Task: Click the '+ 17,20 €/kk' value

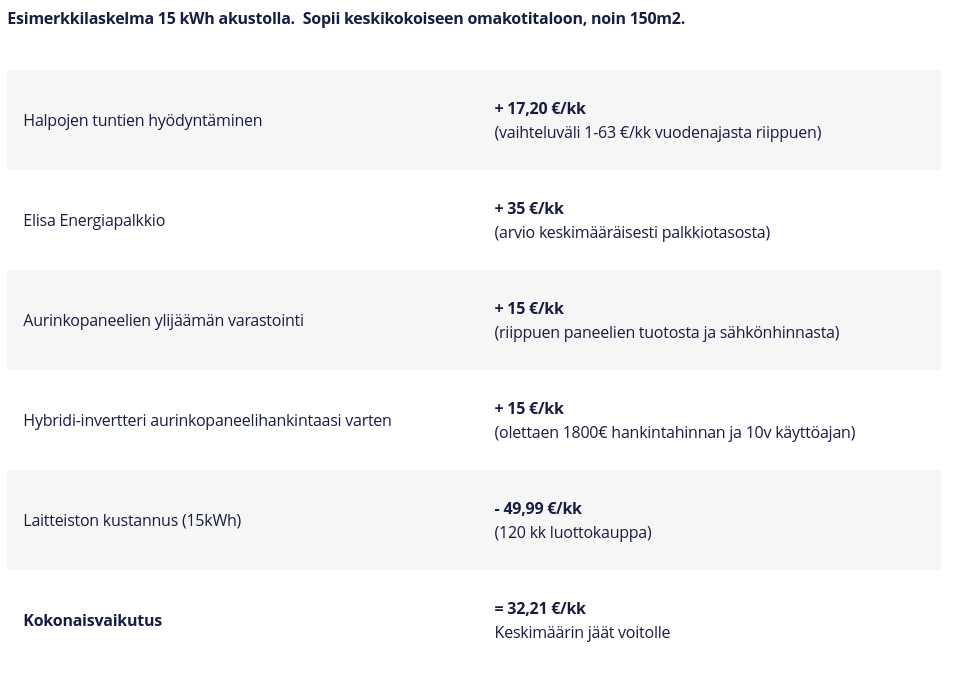Action: (x=539, y=108)
